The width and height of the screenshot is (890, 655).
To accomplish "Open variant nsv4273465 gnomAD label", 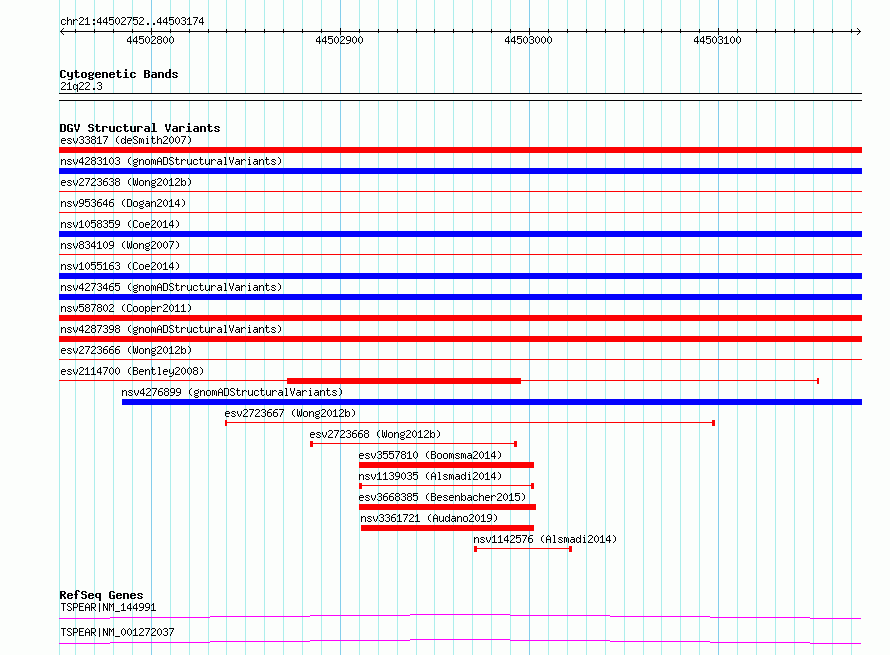I will coord(171,287).
